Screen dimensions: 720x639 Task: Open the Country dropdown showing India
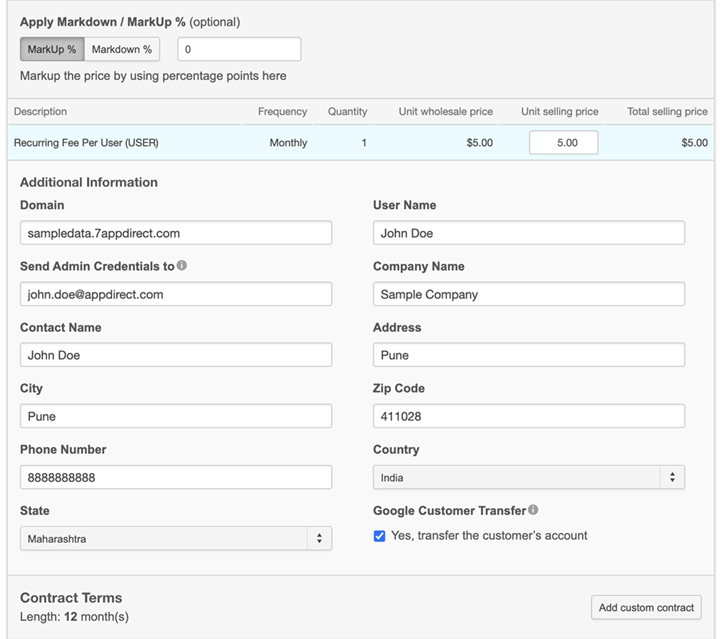[x=528, y=478]
